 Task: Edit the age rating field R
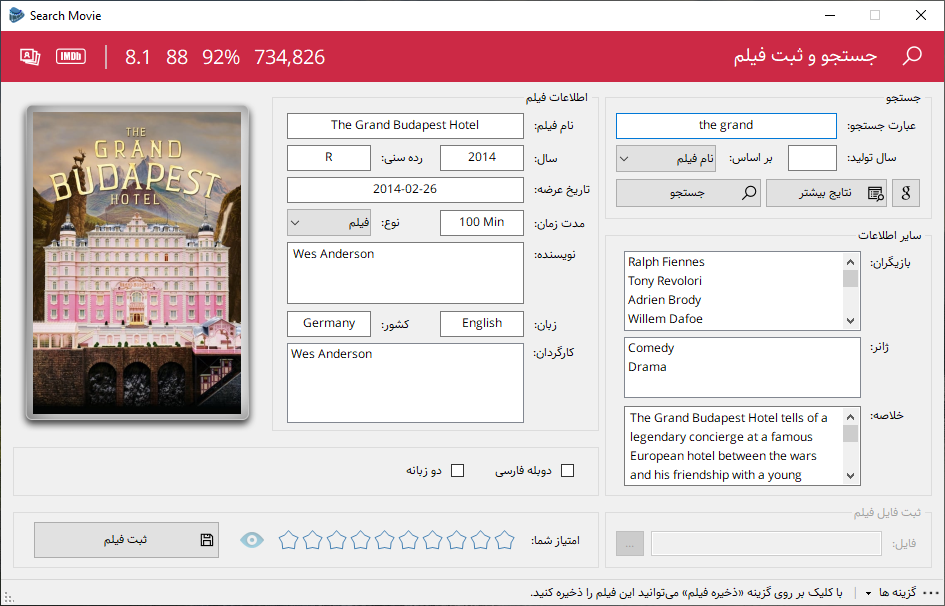(x=329, y=158)
